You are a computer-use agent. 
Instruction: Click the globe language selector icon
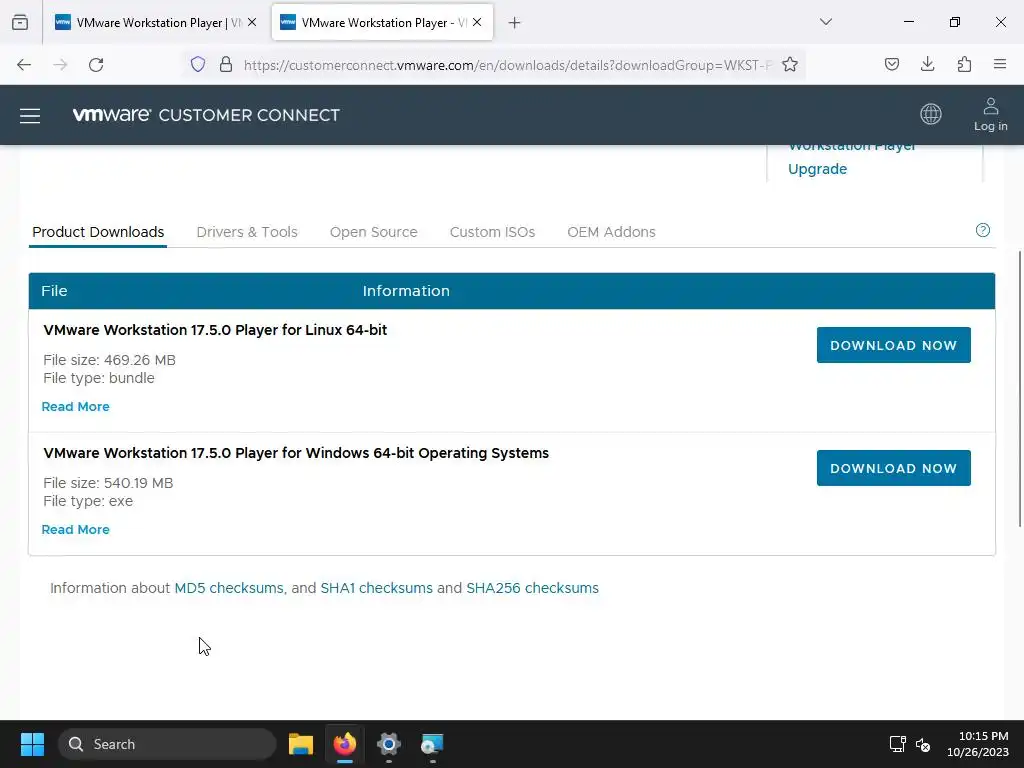point(931,114)
